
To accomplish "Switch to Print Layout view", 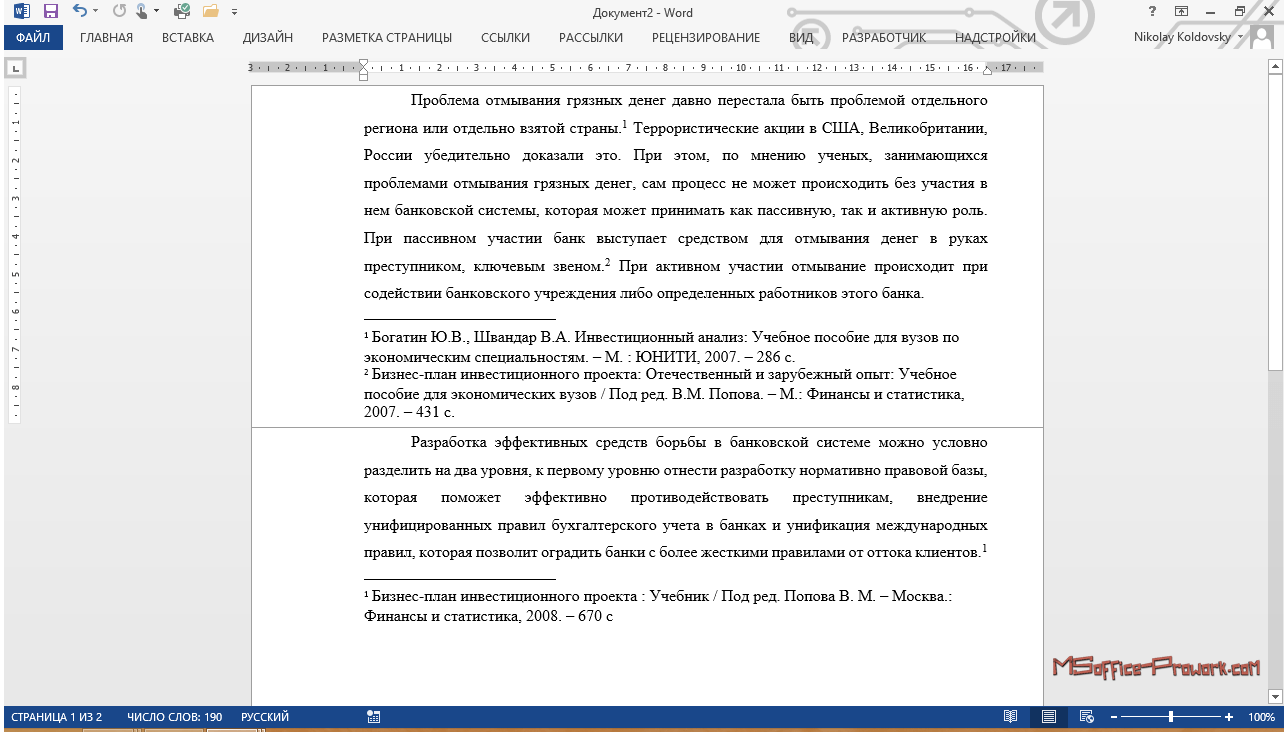I will [x=1048, y=717].
